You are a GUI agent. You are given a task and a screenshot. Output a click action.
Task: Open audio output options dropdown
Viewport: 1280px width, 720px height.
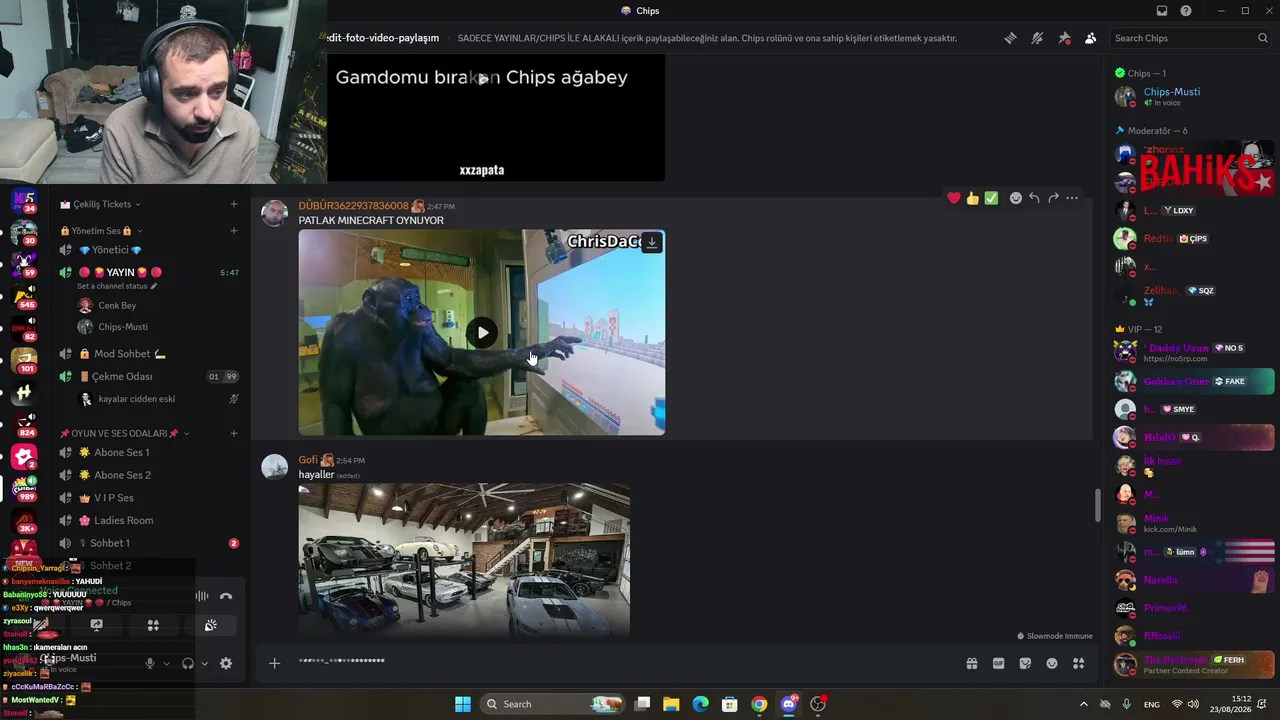point(204,663)
